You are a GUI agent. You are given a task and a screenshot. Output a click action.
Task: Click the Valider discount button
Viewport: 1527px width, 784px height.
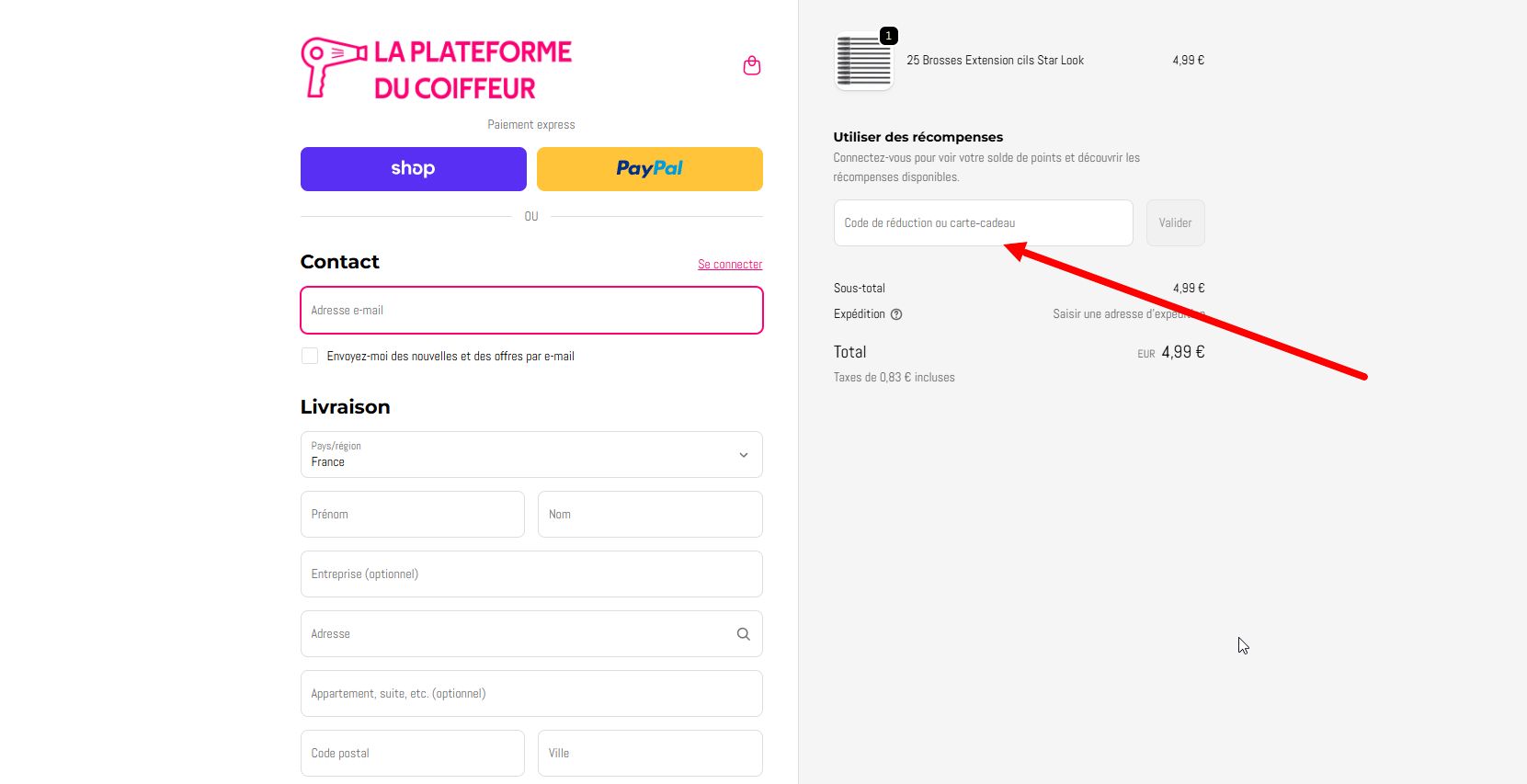[1175, 223]
